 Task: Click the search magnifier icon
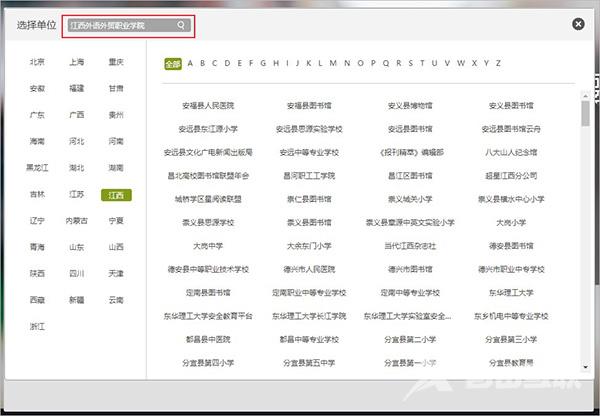tap(181, 26)
